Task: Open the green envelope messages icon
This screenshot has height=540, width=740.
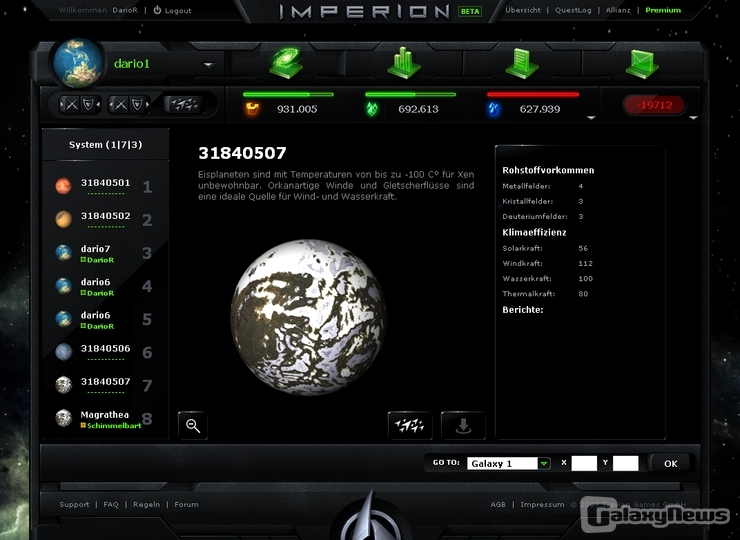Action: point(641,62)
